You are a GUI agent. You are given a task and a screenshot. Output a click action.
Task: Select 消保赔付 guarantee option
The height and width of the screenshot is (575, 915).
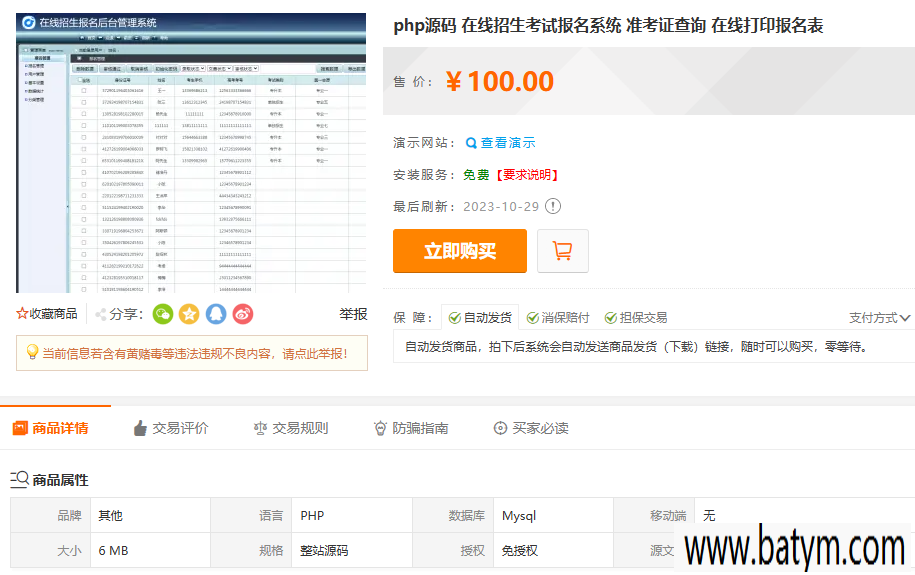click(x=558, y=318)
